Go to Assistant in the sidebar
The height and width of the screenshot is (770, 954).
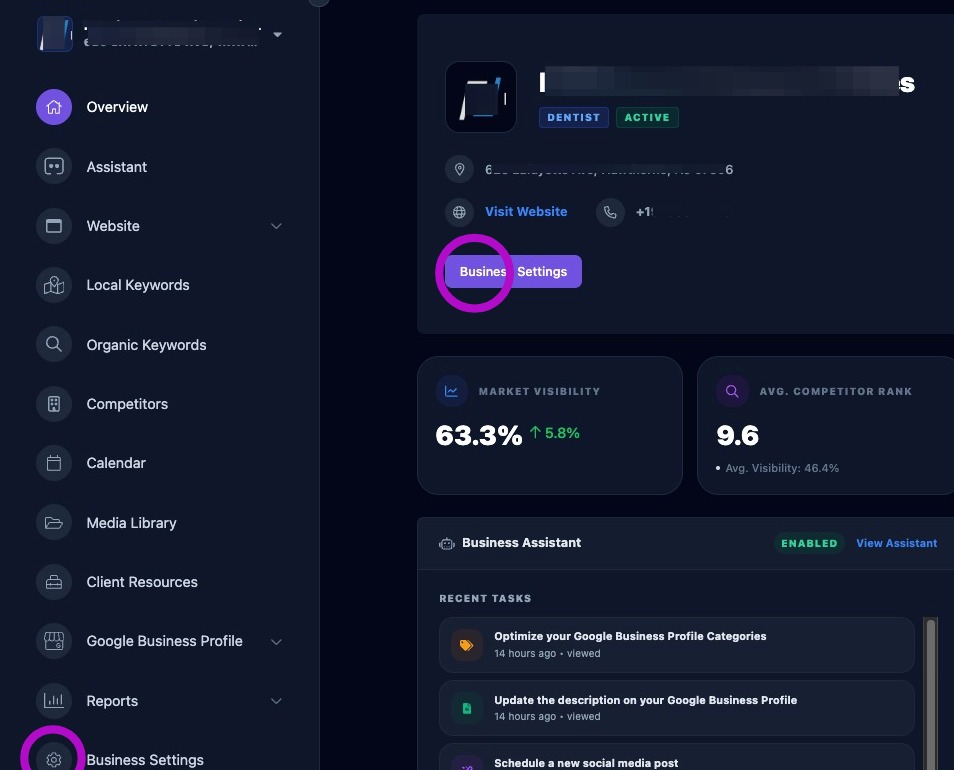tap(117, 167)
